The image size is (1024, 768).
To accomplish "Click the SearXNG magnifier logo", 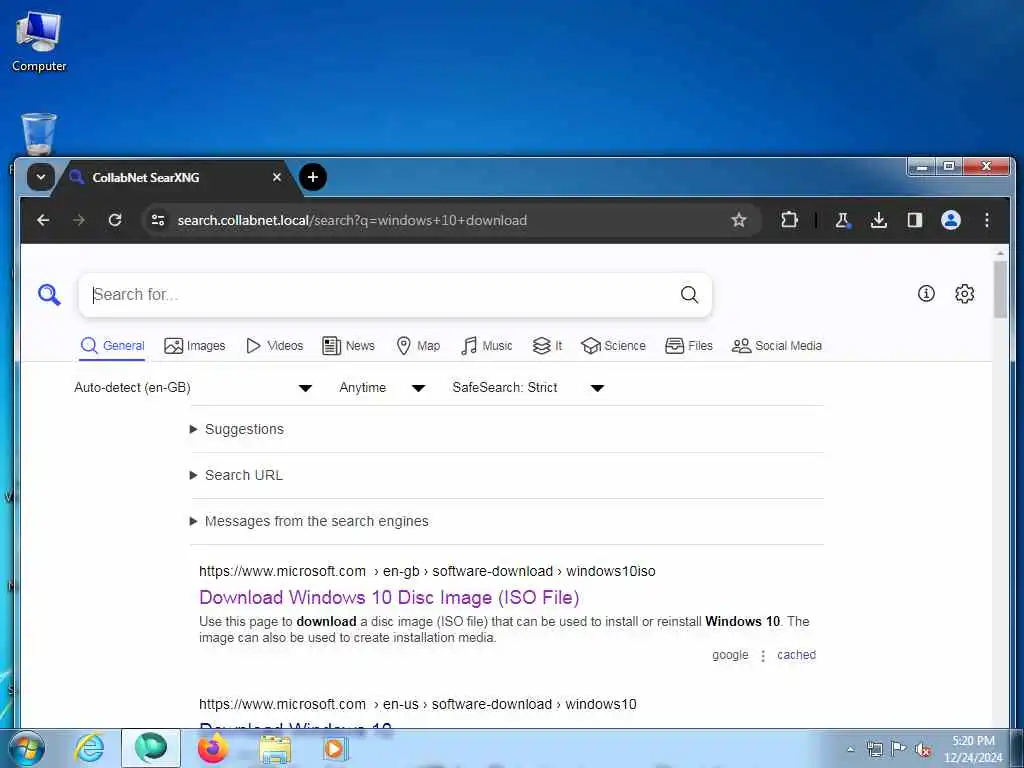I will coord(49,295).
